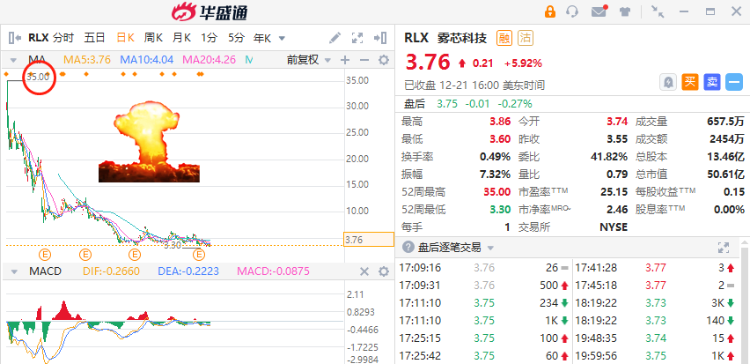Switch to 五日 five-day tab
The width and height of the screenshot is (750, 364).
95,38
